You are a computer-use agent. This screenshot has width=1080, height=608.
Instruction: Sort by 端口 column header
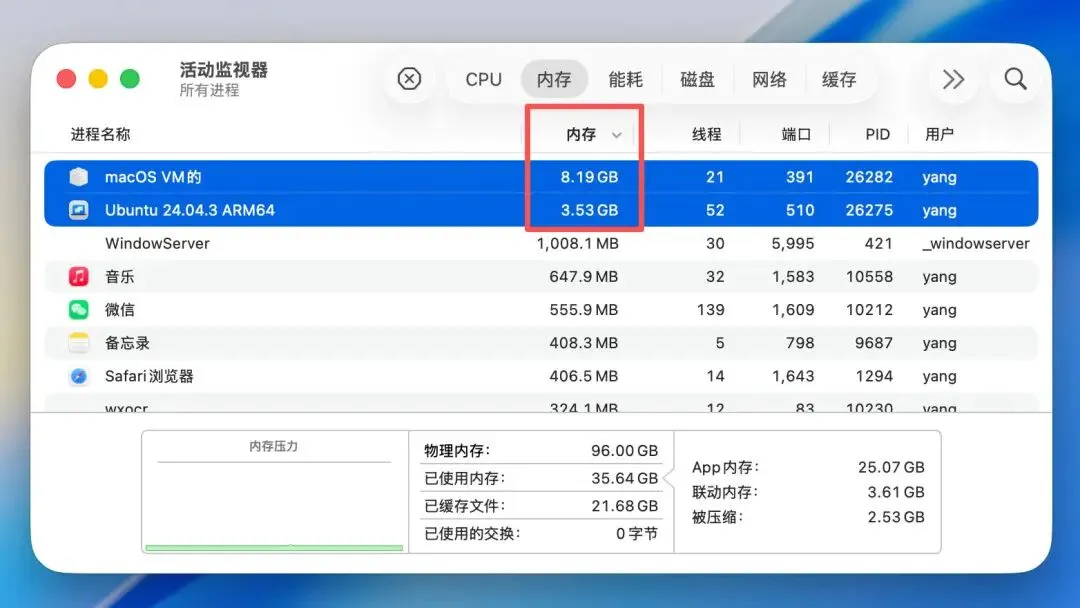(x=796, y=134)
